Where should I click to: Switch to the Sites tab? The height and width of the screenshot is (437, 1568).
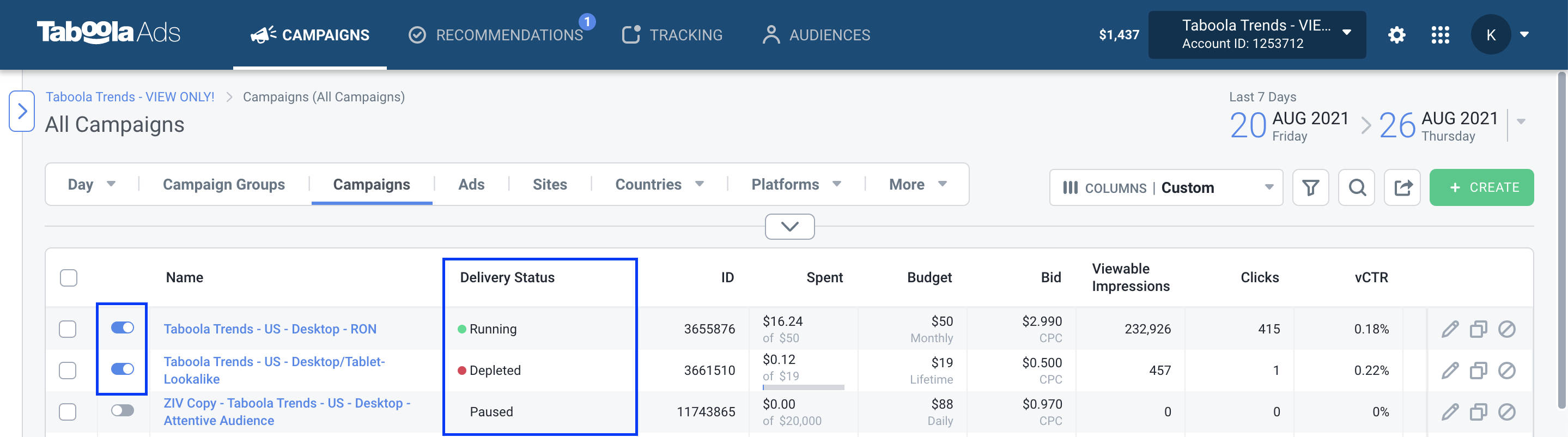(550, 184)
